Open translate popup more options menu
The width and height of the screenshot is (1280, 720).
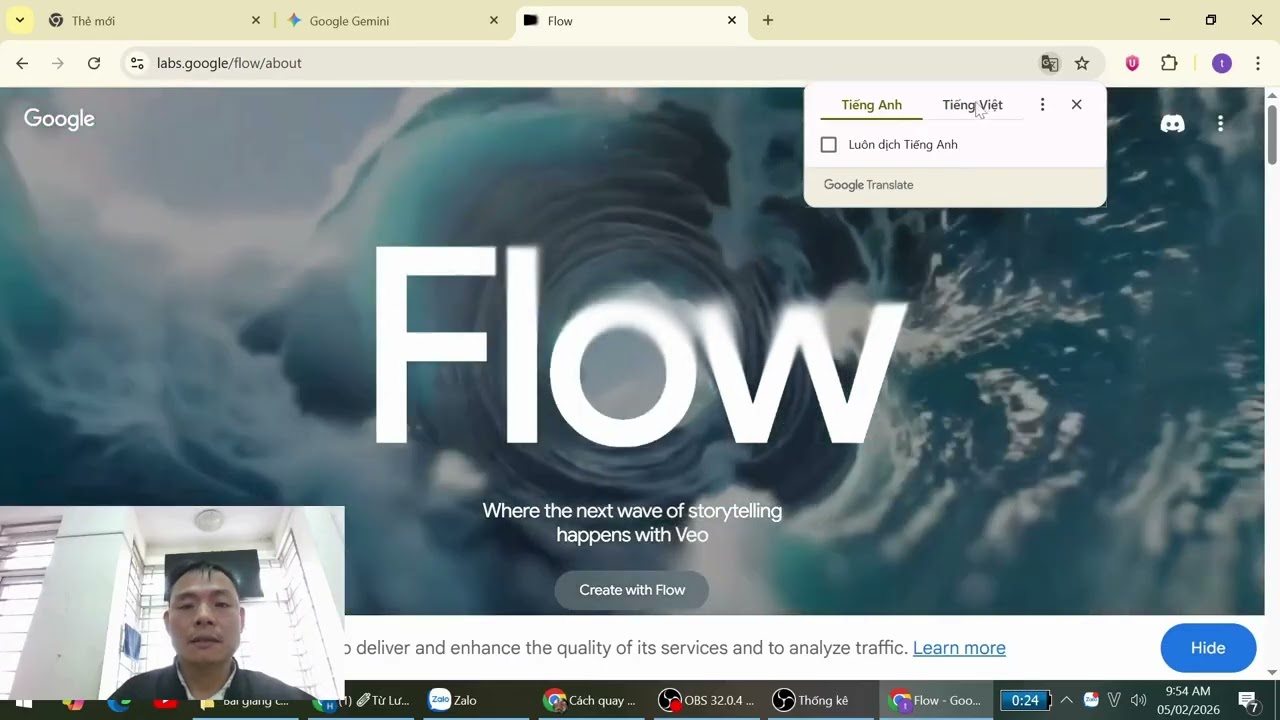(1042, 104)
